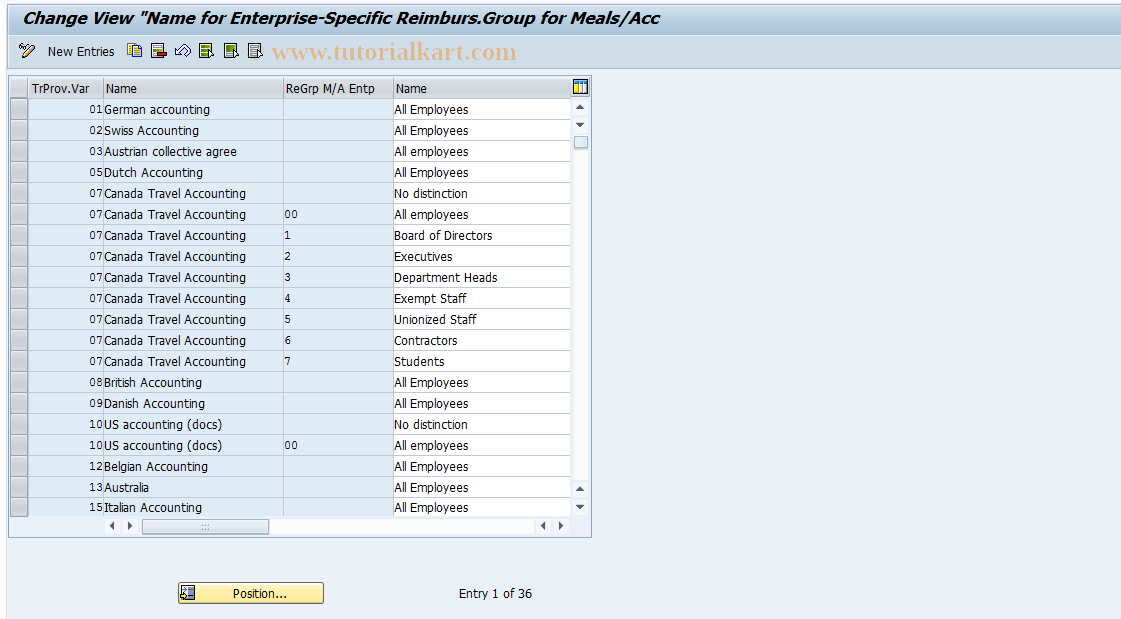
Task: Click ReGrp value 3 cell
Action: tap(338, 277)
